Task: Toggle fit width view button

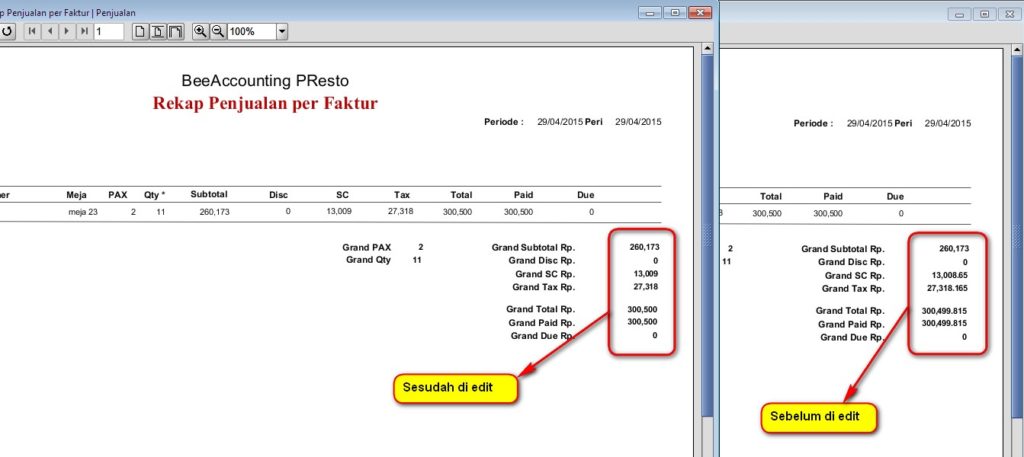Action: (176, 32)
